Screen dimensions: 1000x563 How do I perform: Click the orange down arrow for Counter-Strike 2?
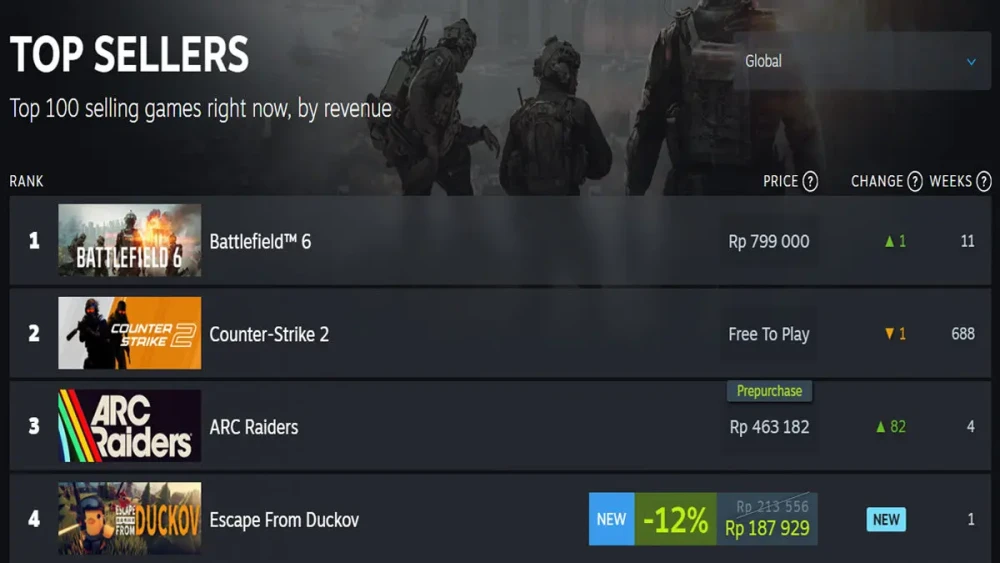[x=889, y=333]
